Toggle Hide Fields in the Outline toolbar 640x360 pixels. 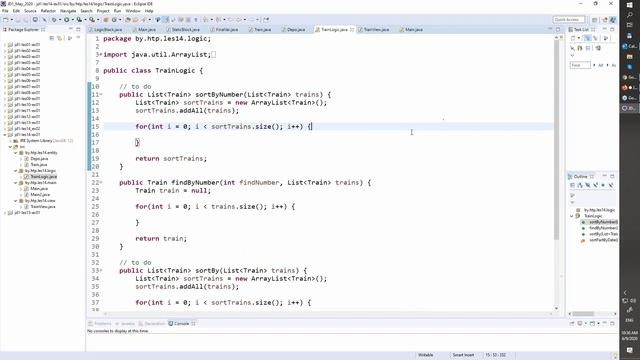tap(588, 185)
